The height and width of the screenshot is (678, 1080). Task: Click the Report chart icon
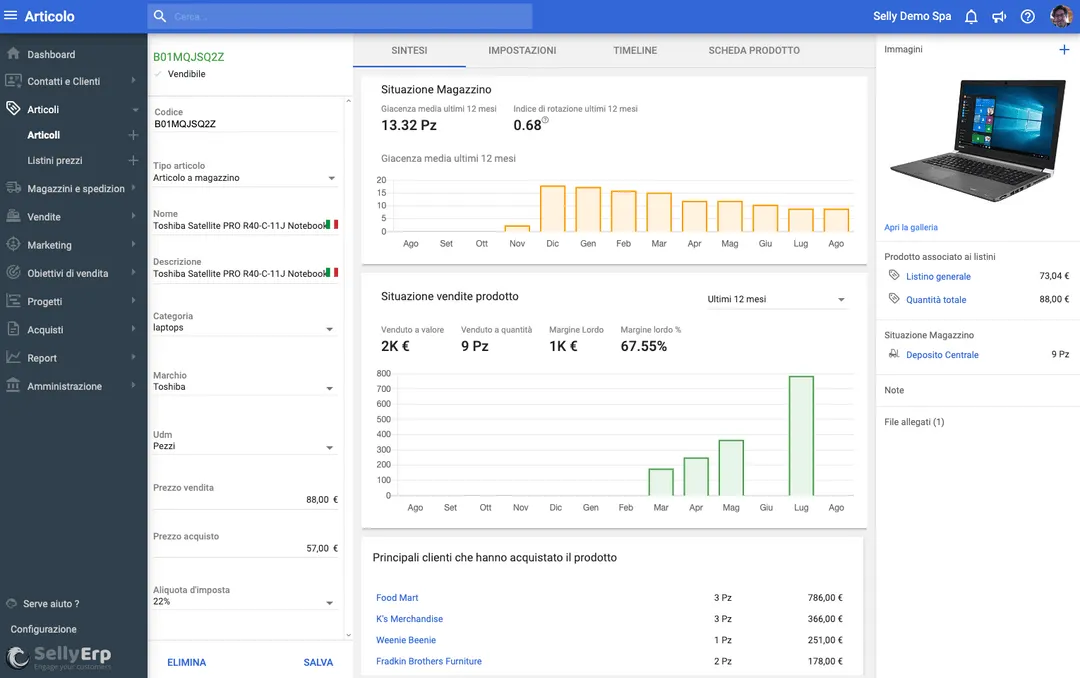(x=13, y=357)
